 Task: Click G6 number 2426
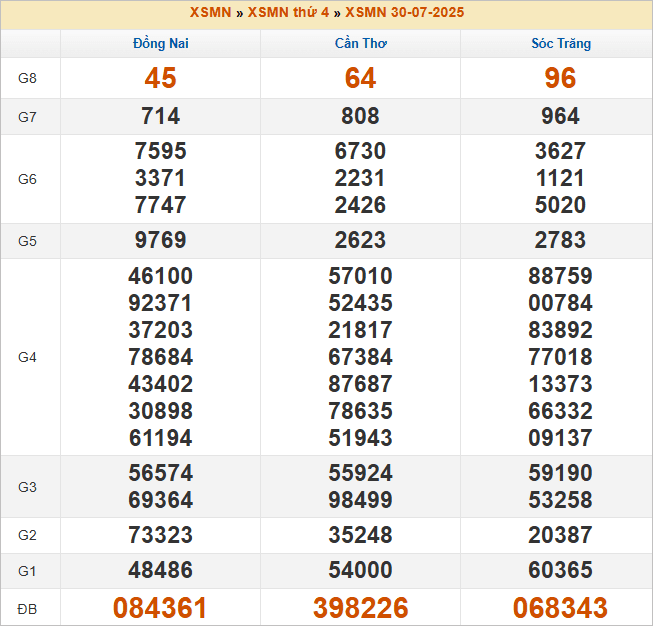click(x=361, y=205)
